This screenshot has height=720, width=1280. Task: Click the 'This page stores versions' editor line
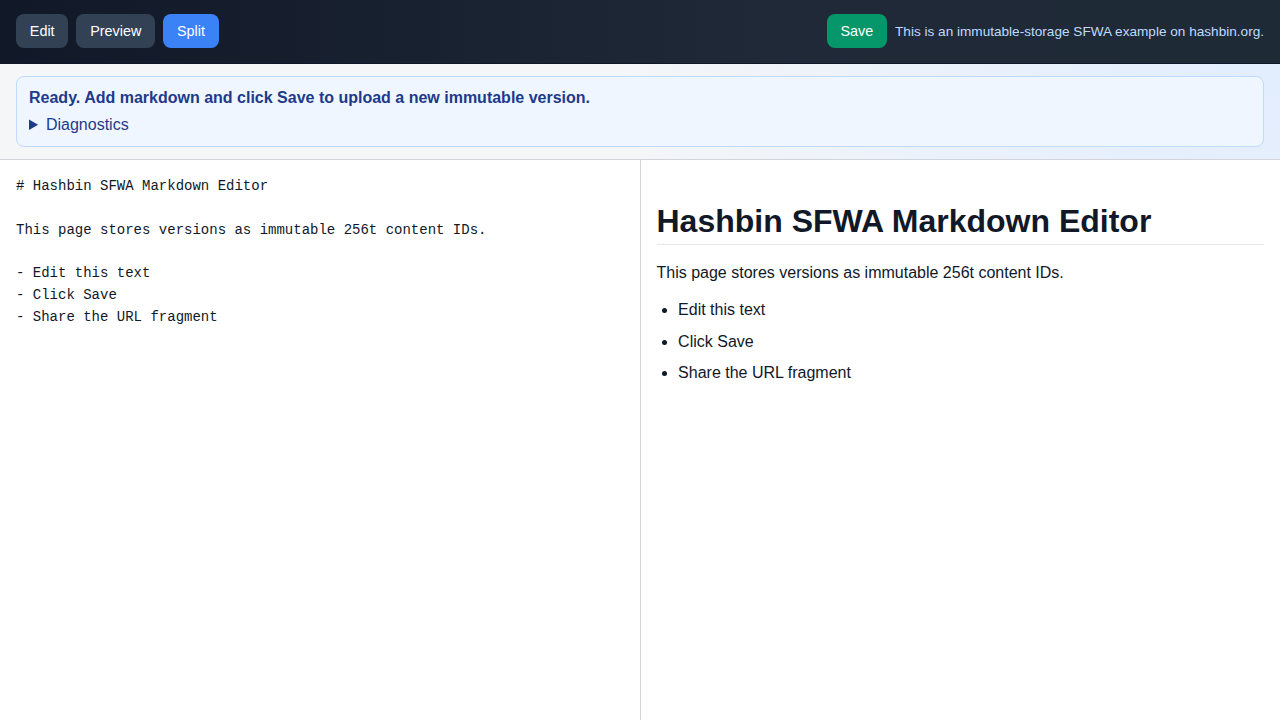click(x=250, y=230)
